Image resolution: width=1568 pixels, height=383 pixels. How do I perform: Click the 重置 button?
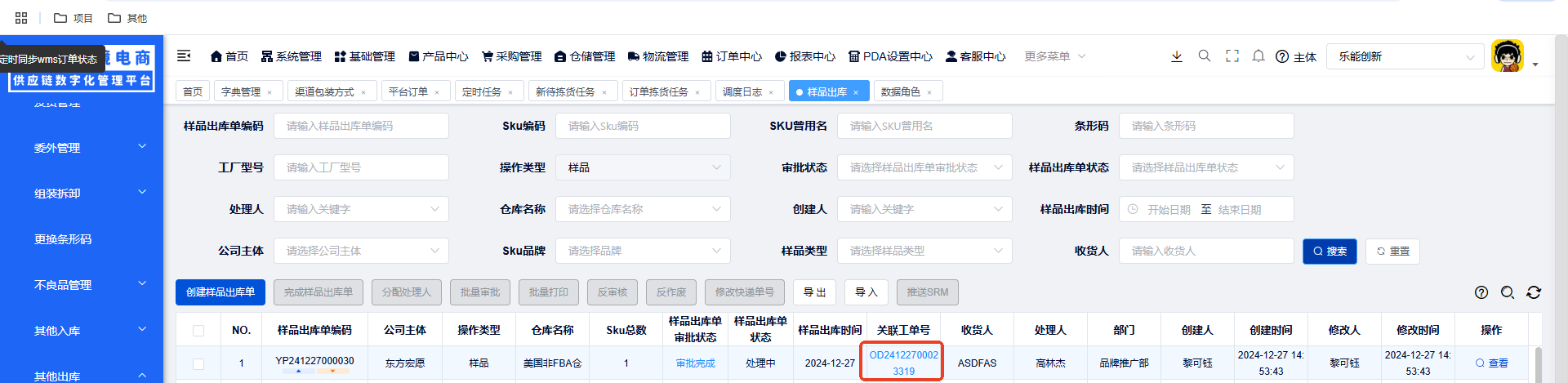[1393, 251]
